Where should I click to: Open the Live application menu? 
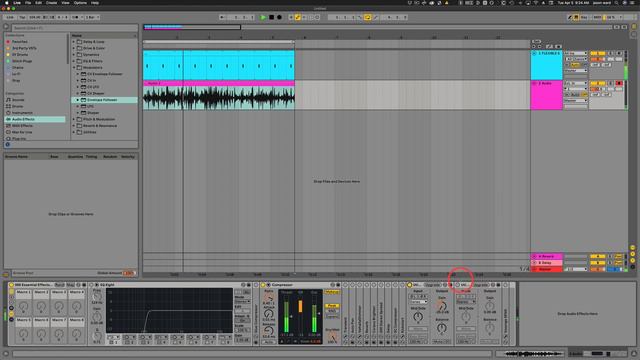tap(17, 2)
